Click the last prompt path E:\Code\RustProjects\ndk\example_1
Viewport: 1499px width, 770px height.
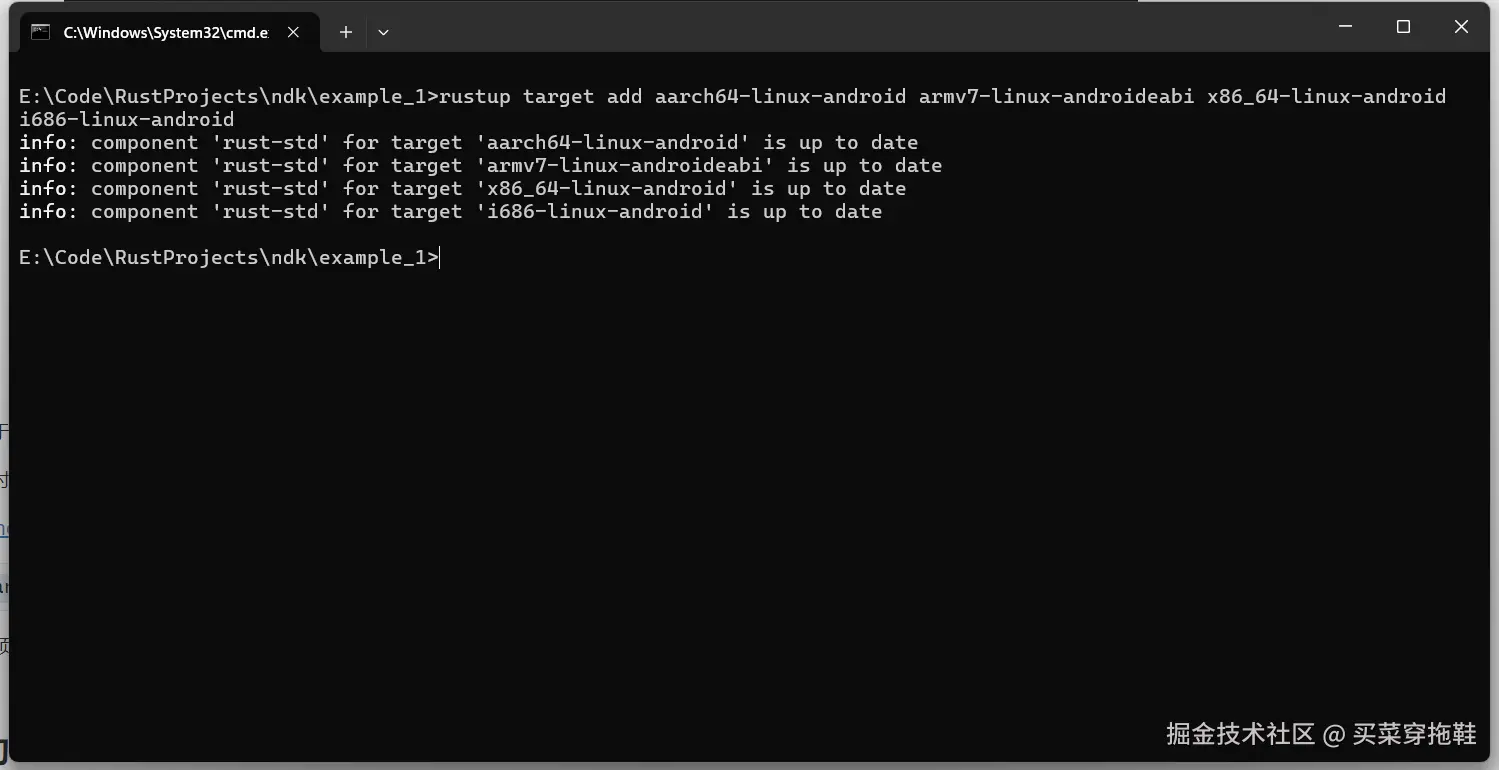(x=223, y=258)
